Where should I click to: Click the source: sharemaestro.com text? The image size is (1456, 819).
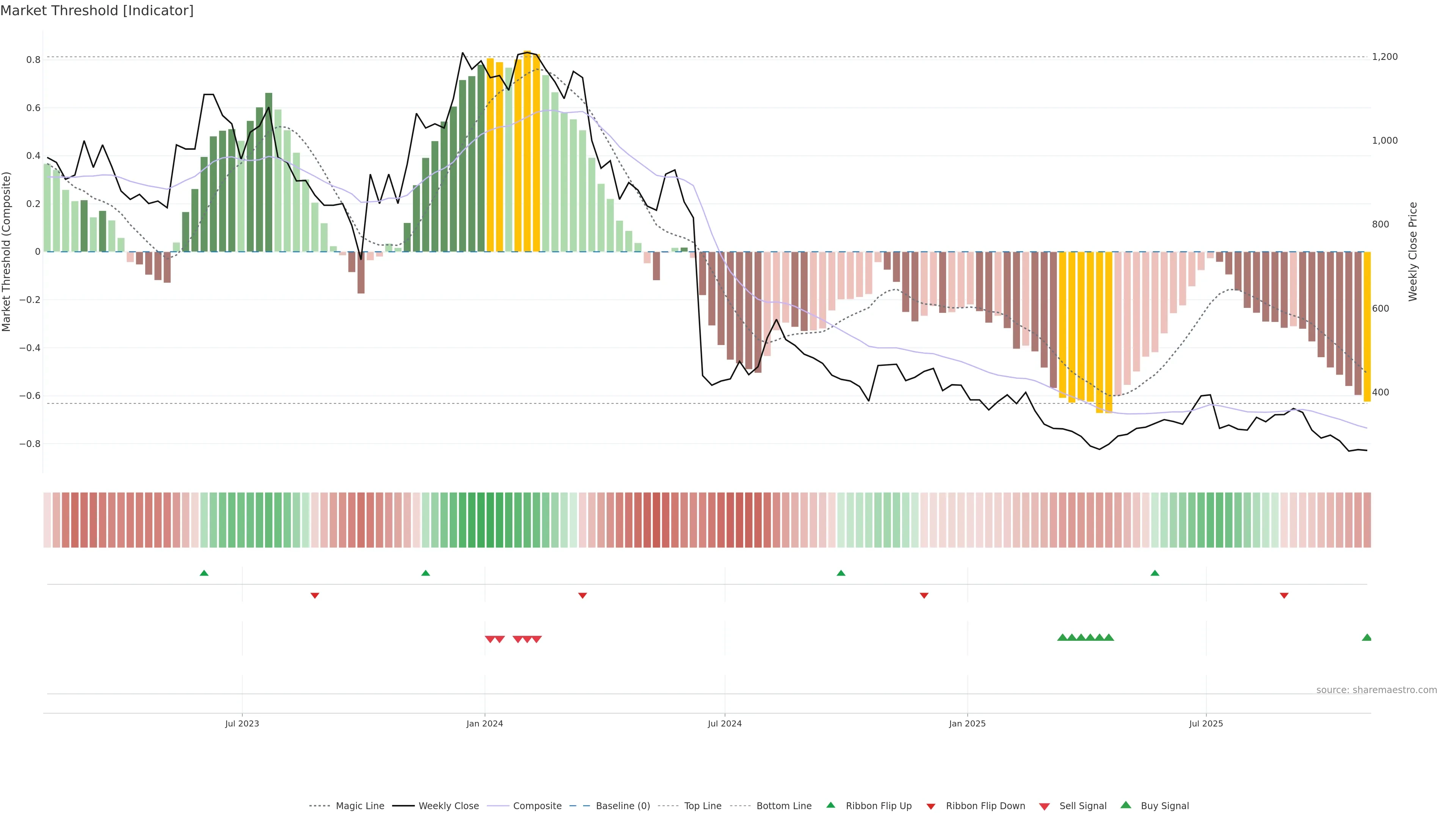(1376, 690)
